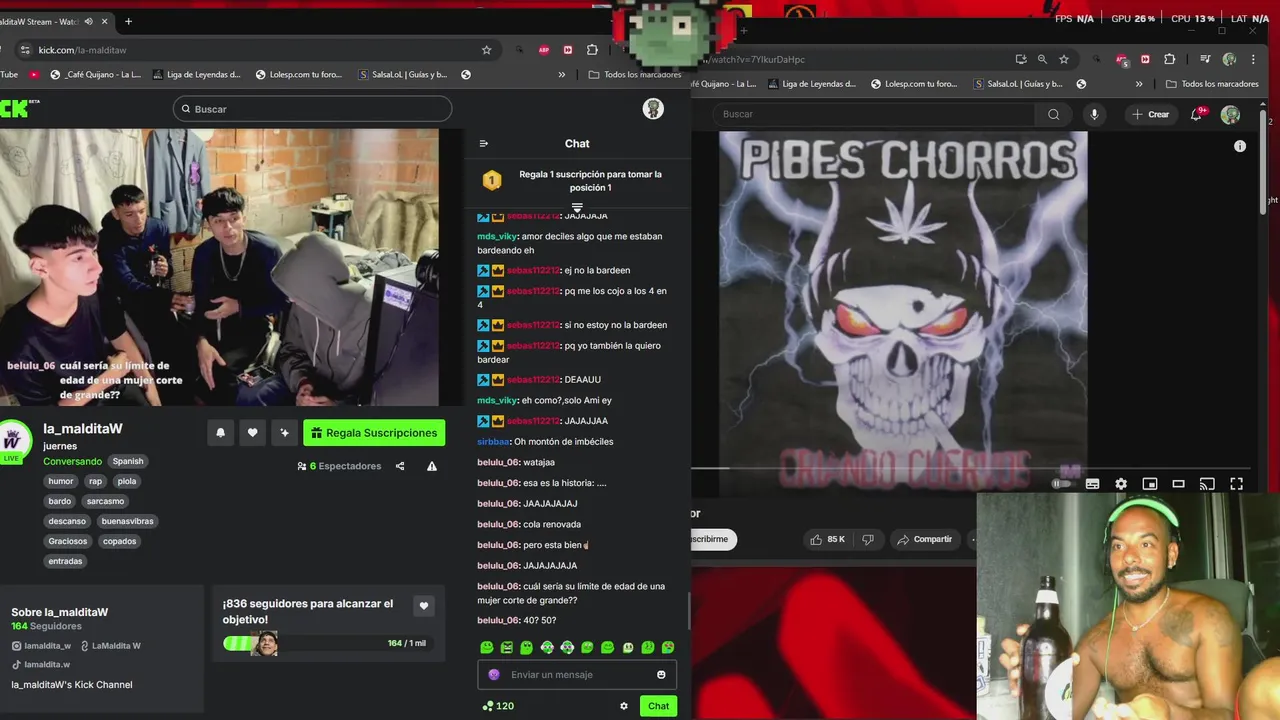This screenshot has height=720, width=1280.
Task: Click Enviar un mensaje chat input
Action: click(577, 675)
